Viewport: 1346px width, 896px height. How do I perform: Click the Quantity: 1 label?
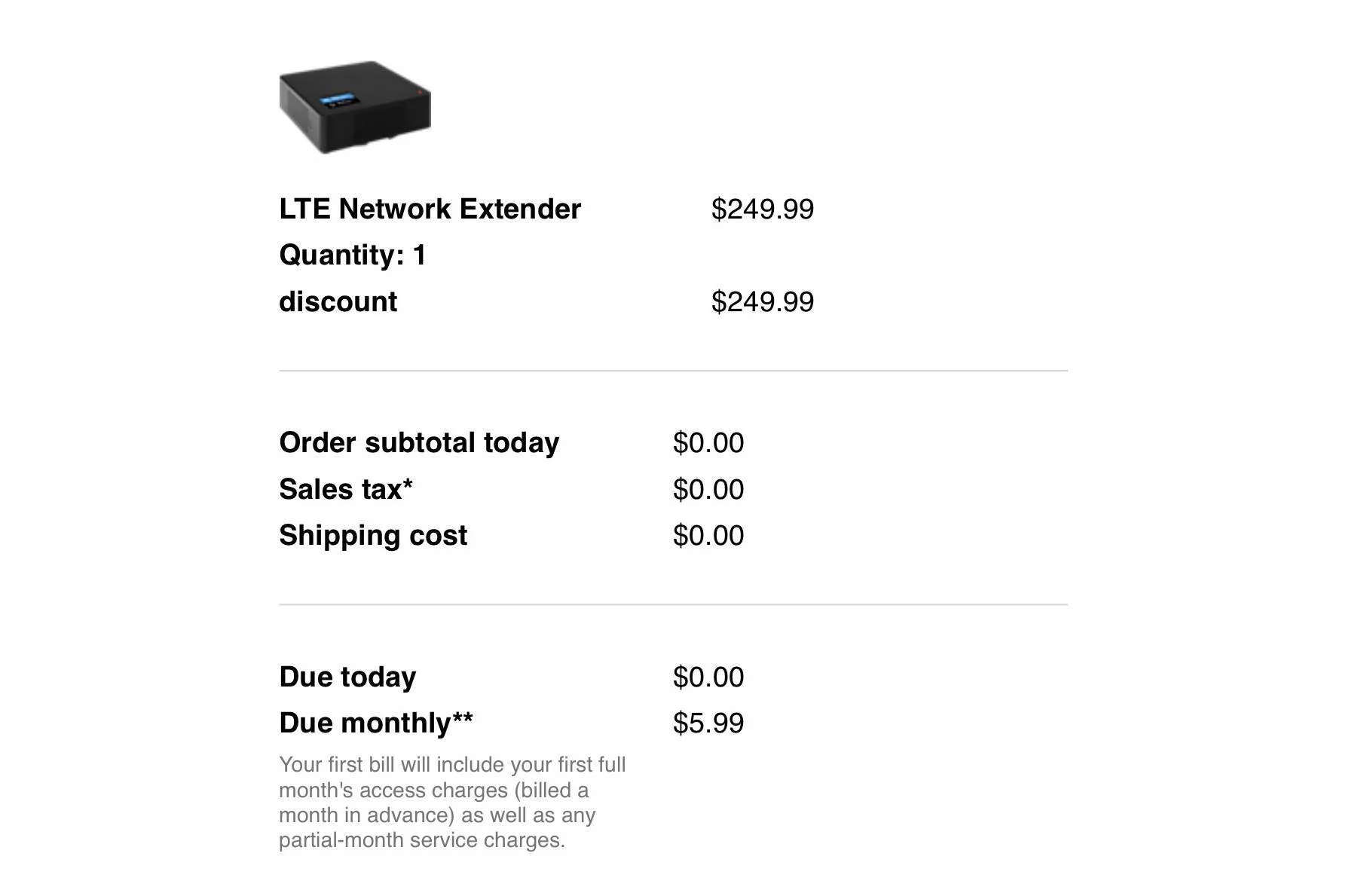tap(353, 255)
